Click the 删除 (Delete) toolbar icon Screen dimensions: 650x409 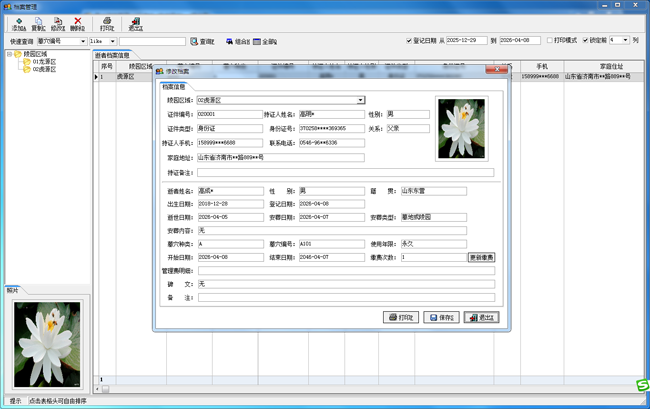point(78,23)
